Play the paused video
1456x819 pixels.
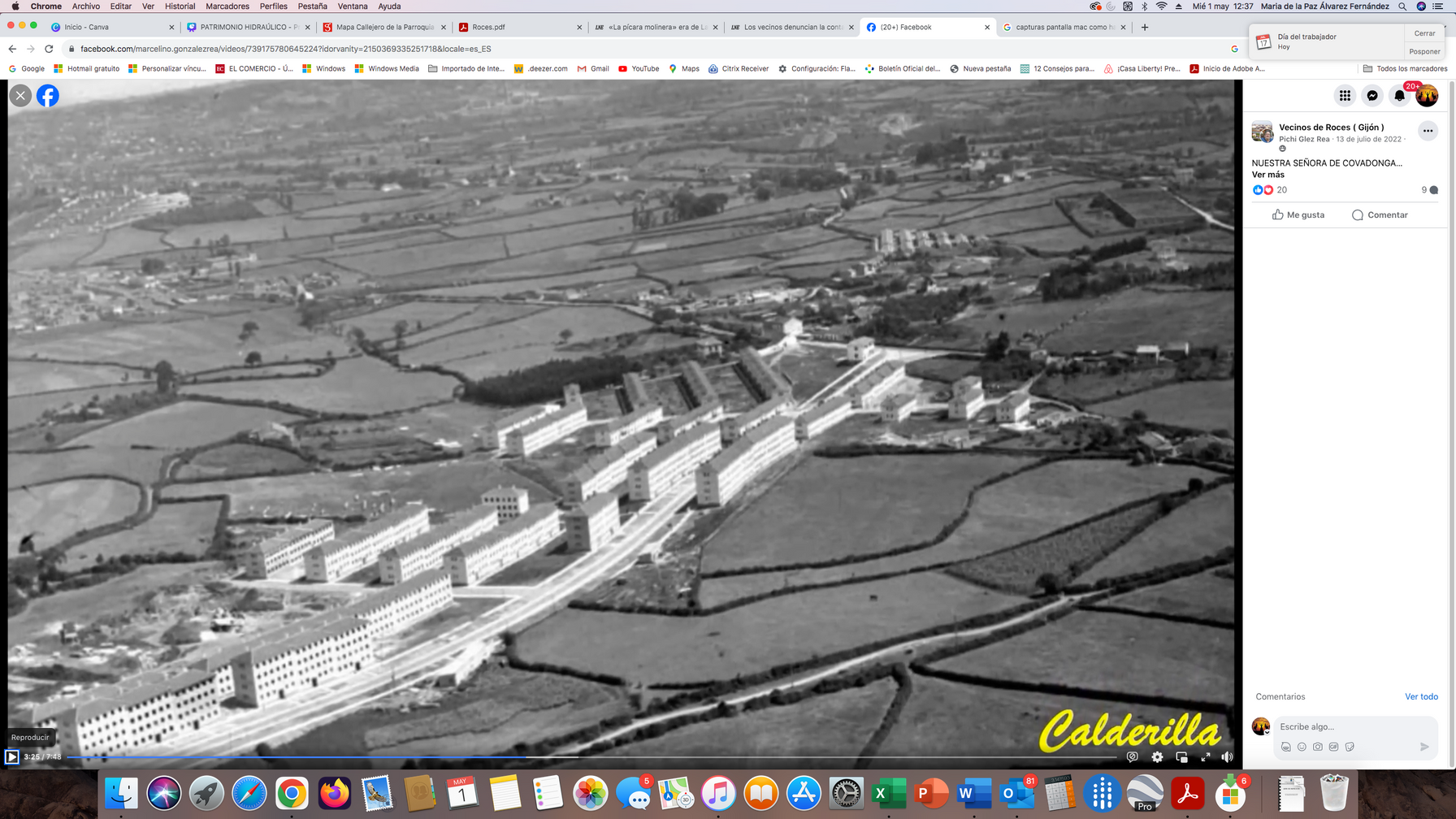click(12, 756)
